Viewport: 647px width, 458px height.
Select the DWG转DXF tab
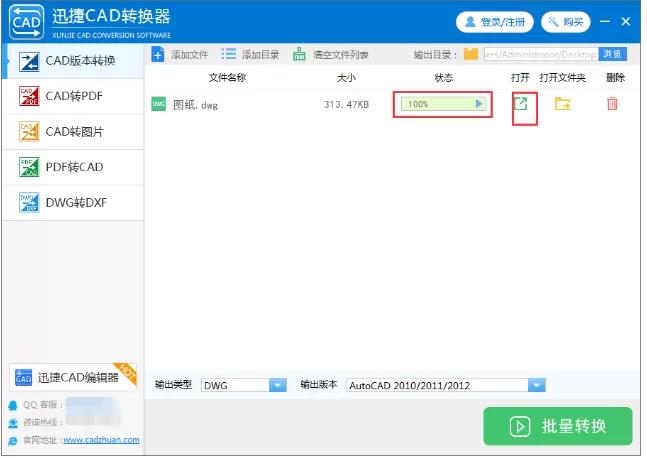tap(73, 203)
